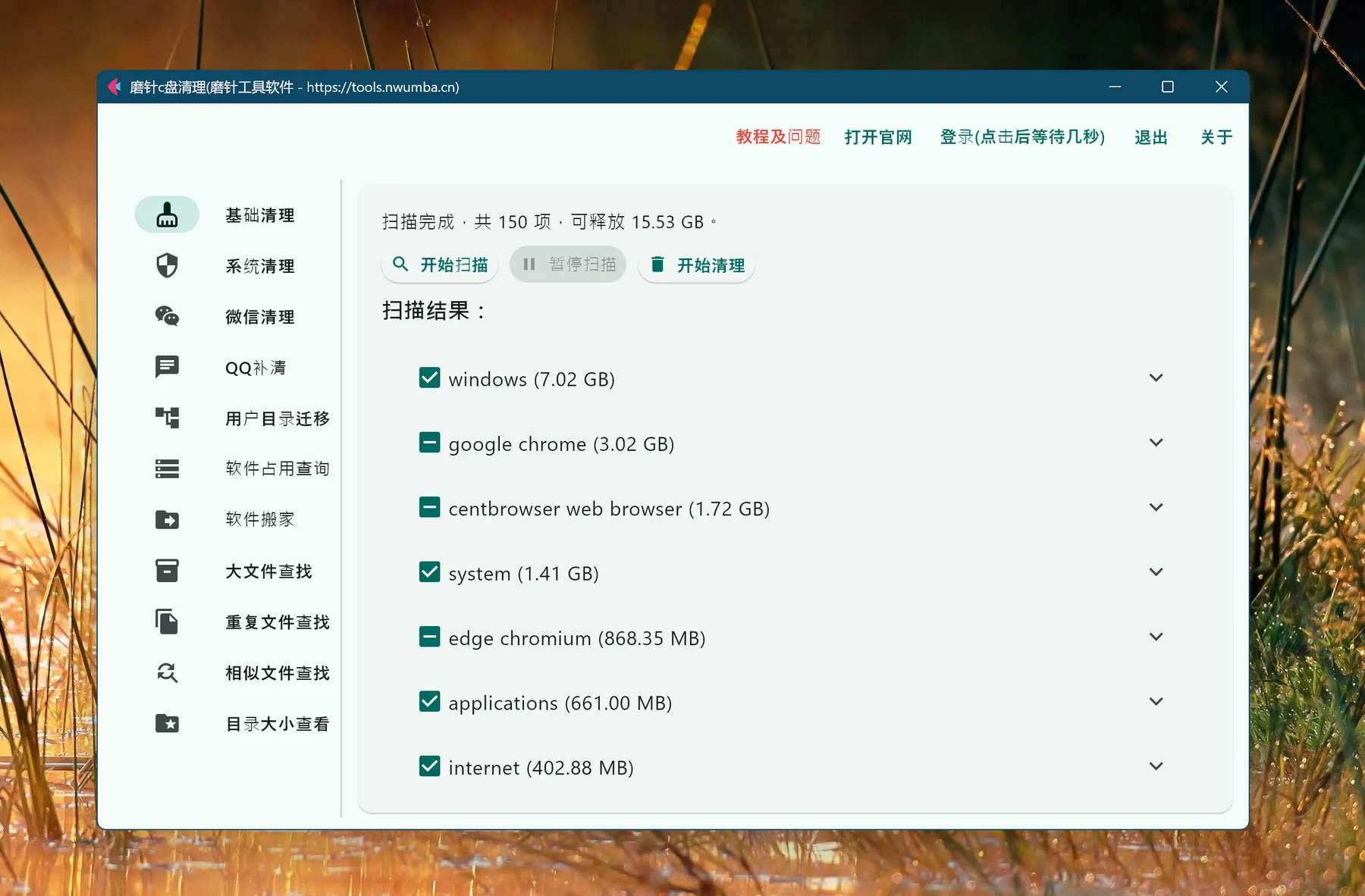Toggle the centbrowser web browser checkbox

point(429,507)
